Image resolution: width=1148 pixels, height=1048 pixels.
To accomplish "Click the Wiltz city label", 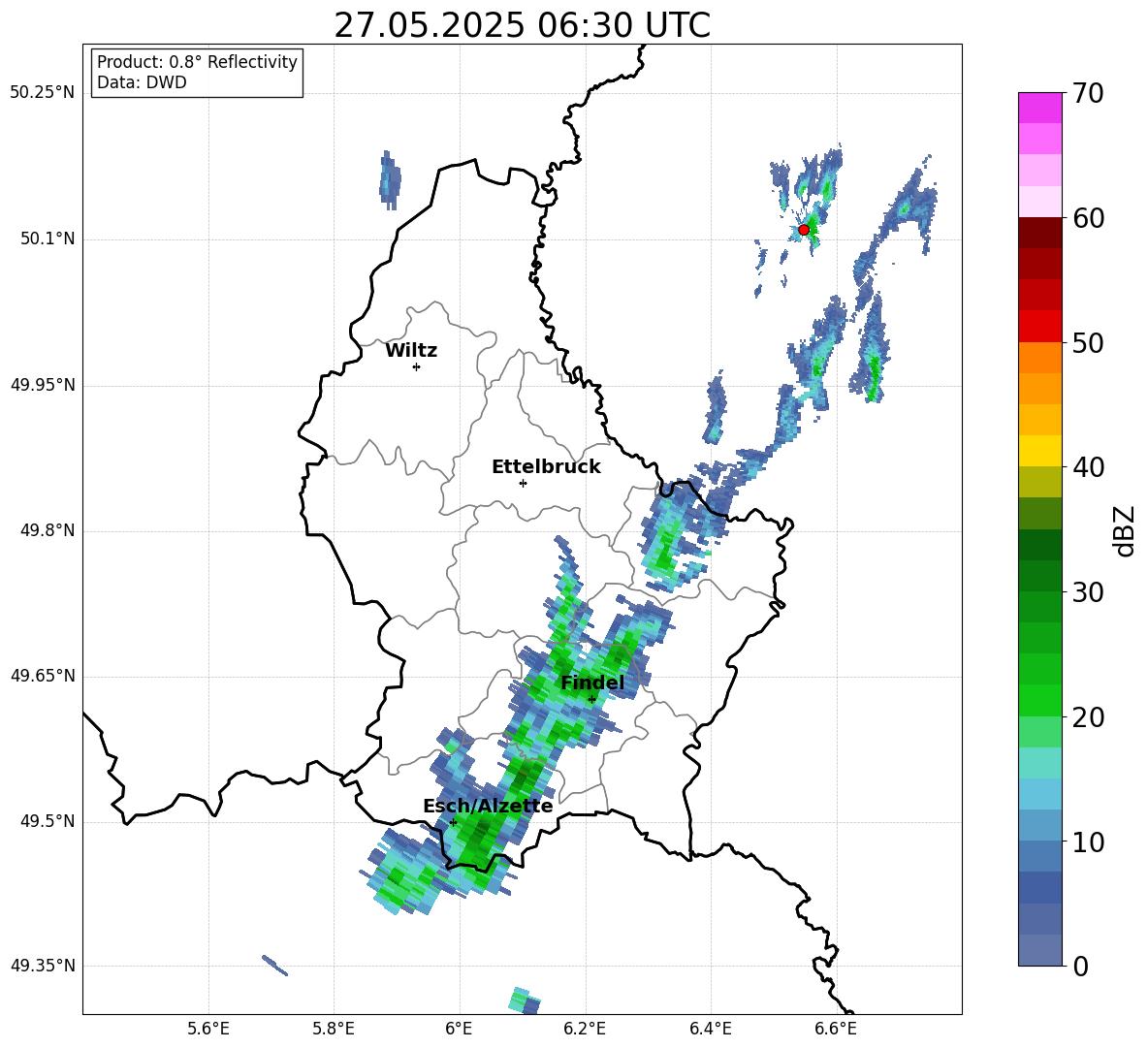I will pyautogui.click(x=411, y=351).
